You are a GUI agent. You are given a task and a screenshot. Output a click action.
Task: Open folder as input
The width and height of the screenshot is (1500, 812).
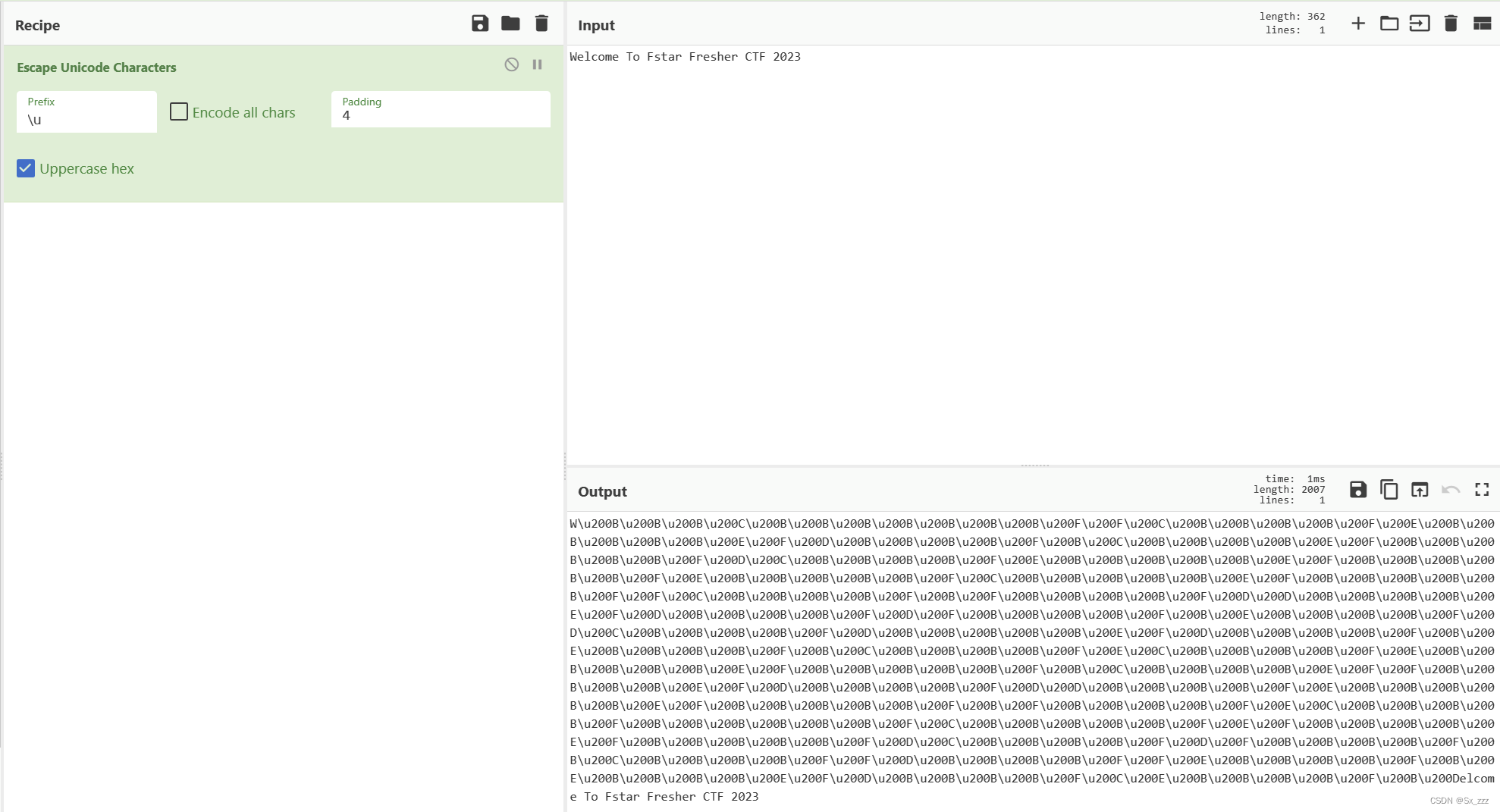click(x=1389, y=24)
